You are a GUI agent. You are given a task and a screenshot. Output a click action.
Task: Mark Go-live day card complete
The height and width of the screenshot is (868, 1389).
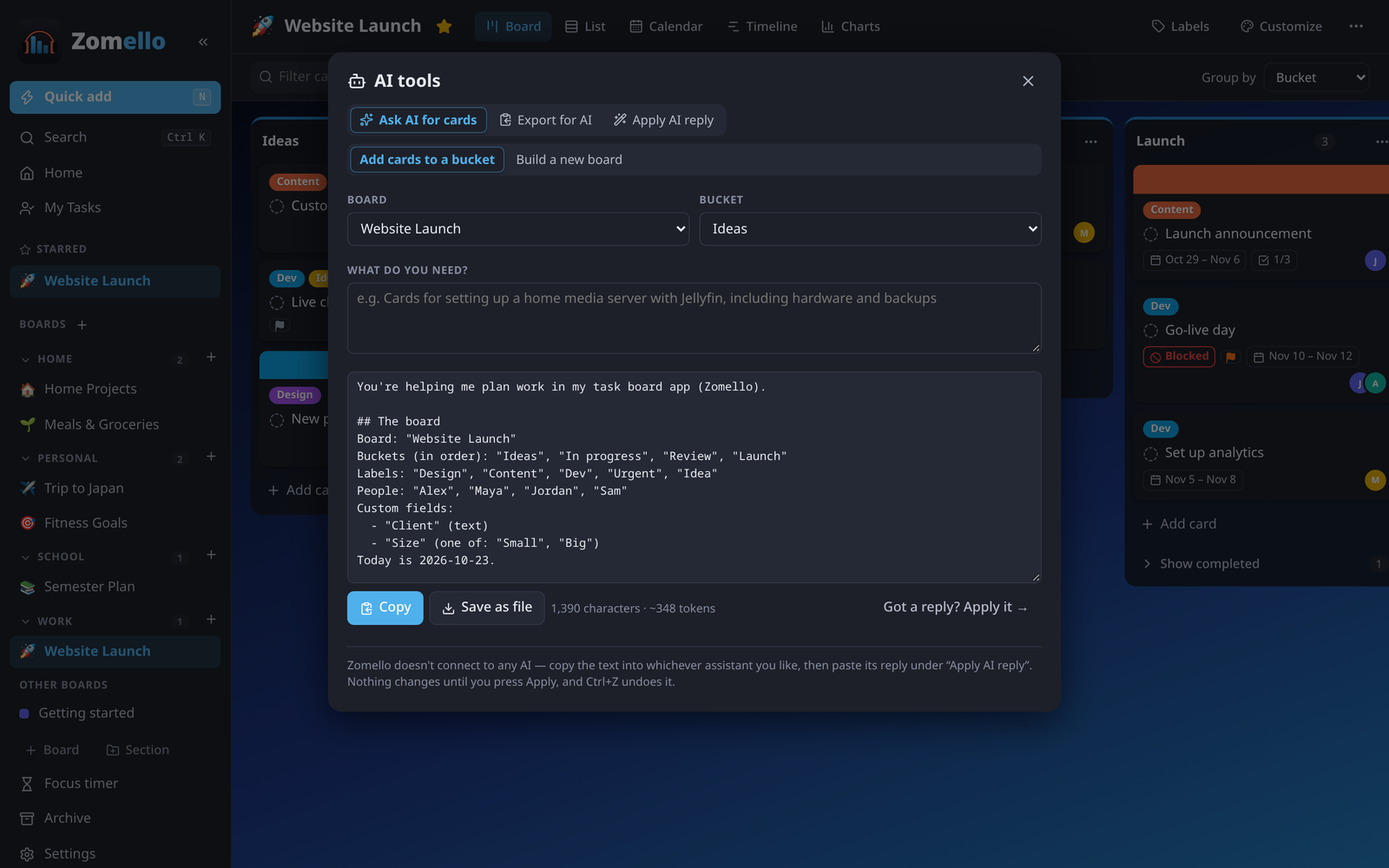pyautogui.click(x=1151, y=331)
